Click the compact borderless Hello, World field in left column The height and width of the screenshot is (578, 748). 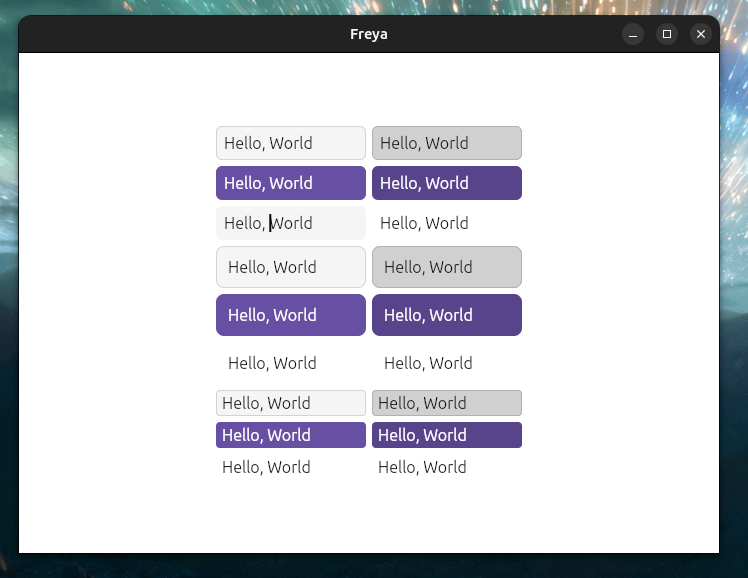tap(291, 467)
